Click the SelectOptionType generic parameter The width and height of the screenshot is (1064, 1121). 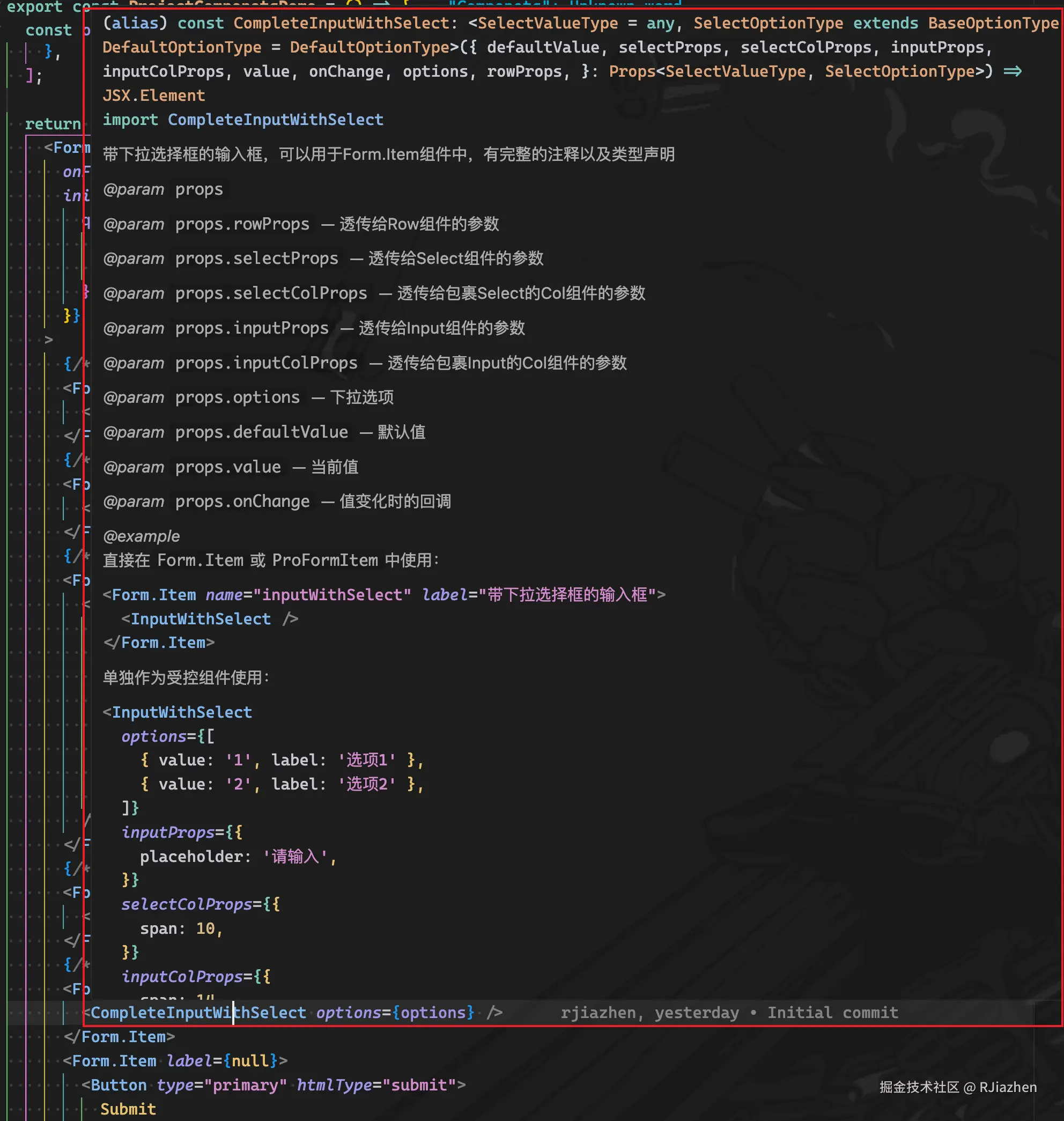coord(769,23)
